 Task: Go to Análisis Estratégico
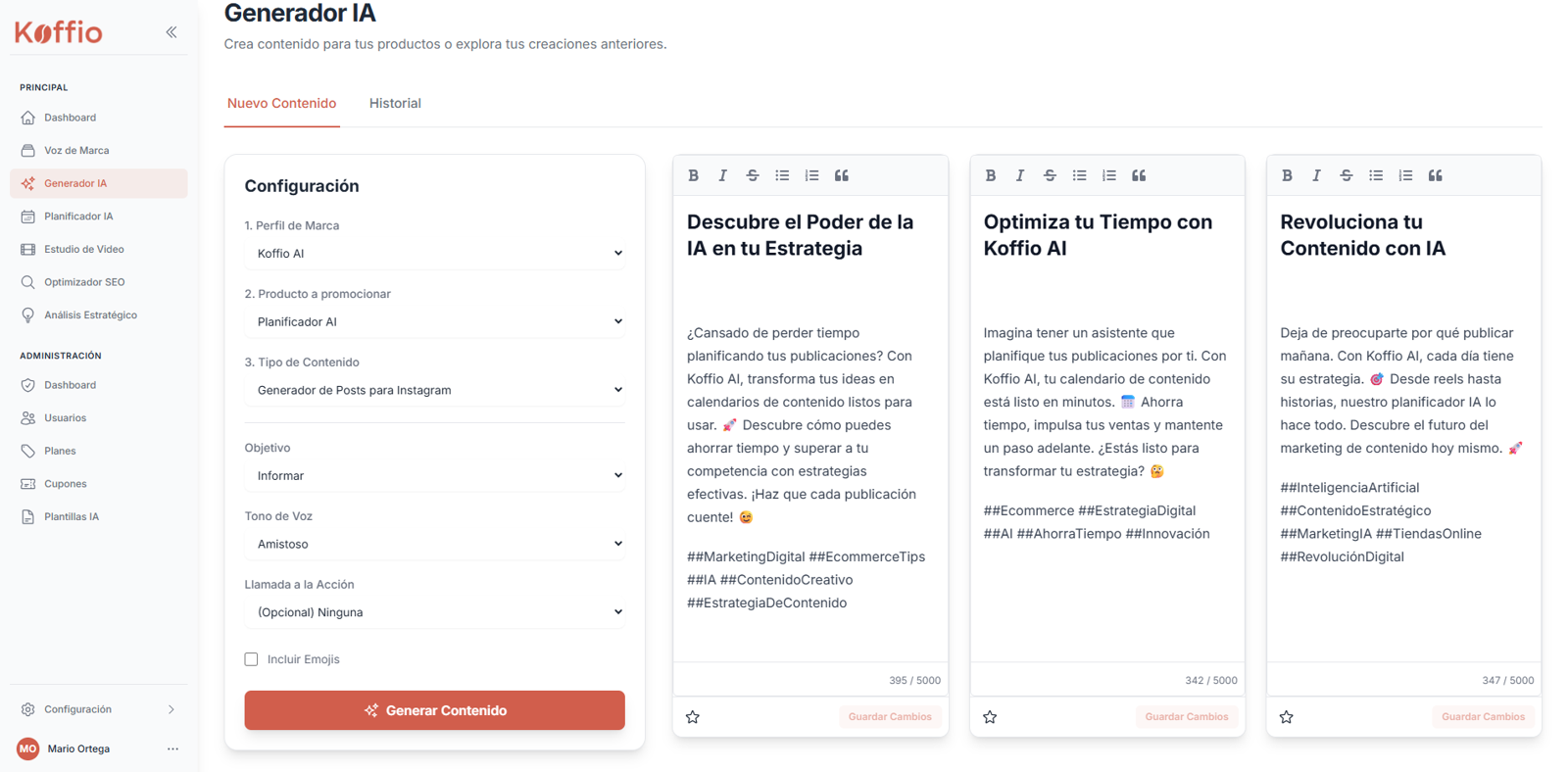click(x=98, y=315)
